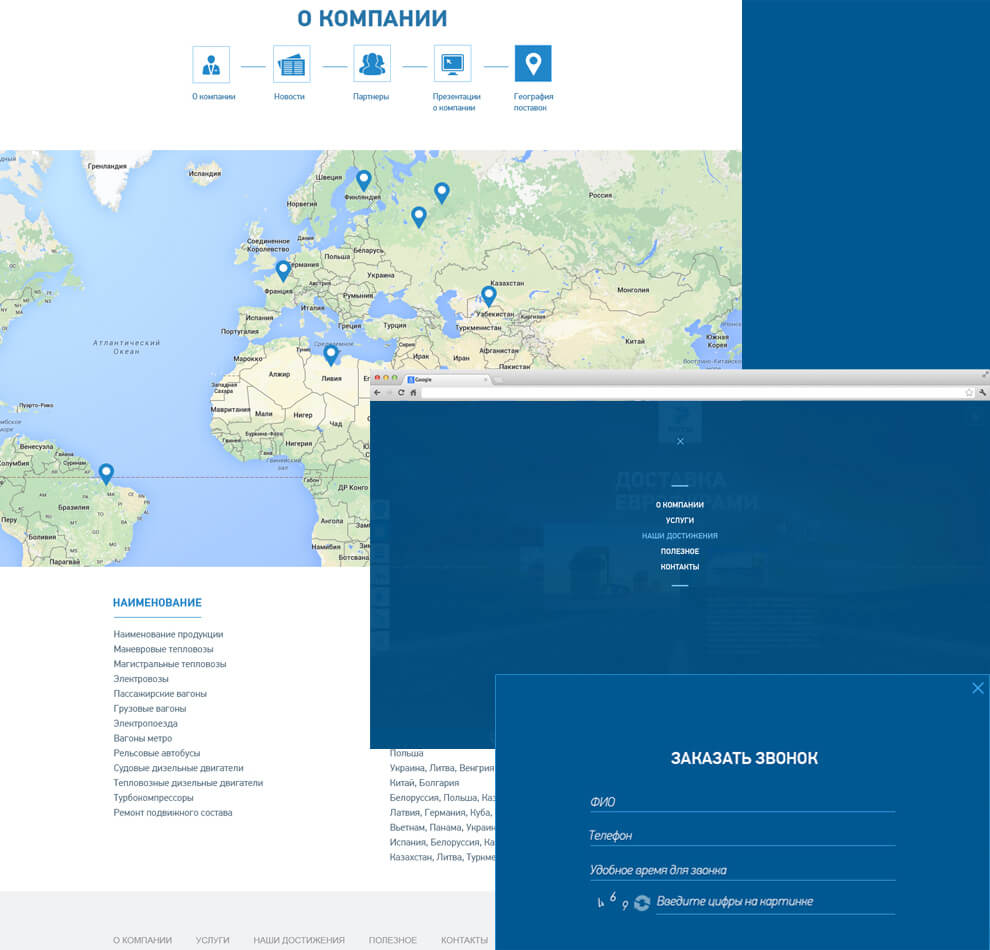Open 'Презентации о компании' monitor icon
Image resolution: width=990 pixels, height=950 pixels.
(x=452, y=64)
